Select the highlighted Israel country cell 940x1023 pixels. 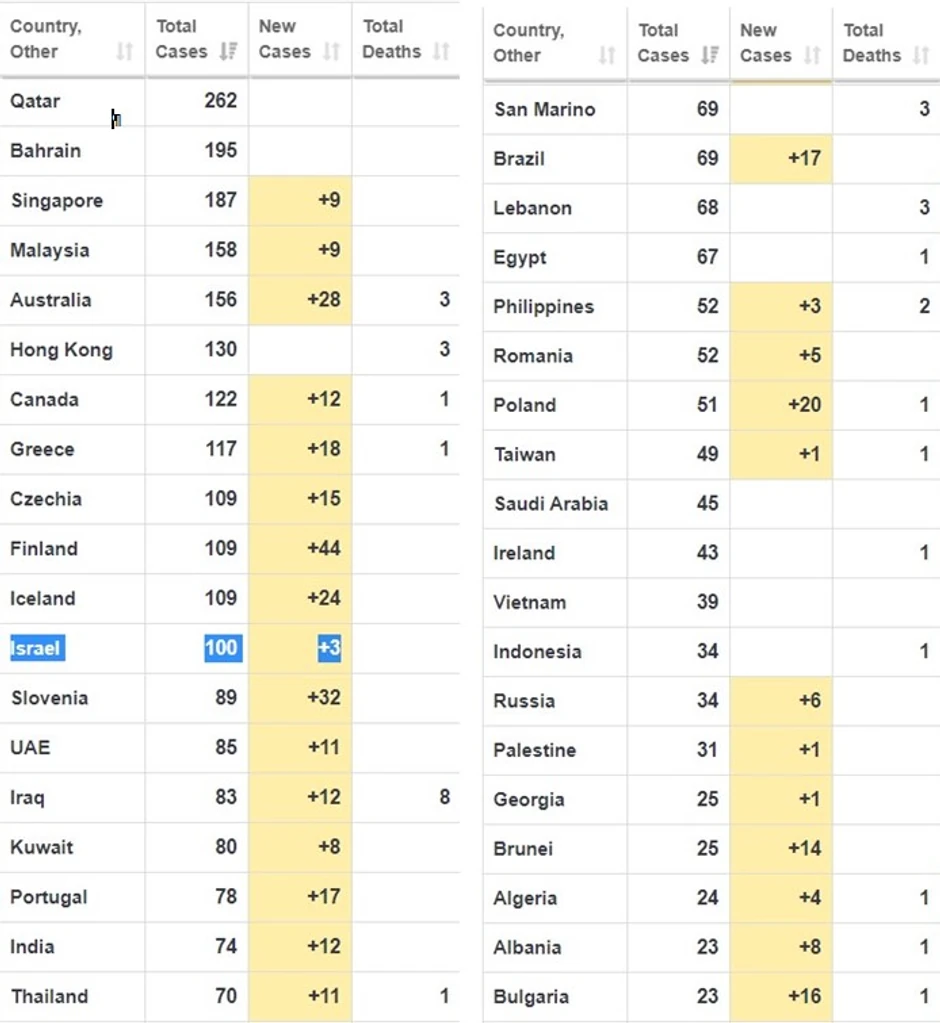point(36,648)
